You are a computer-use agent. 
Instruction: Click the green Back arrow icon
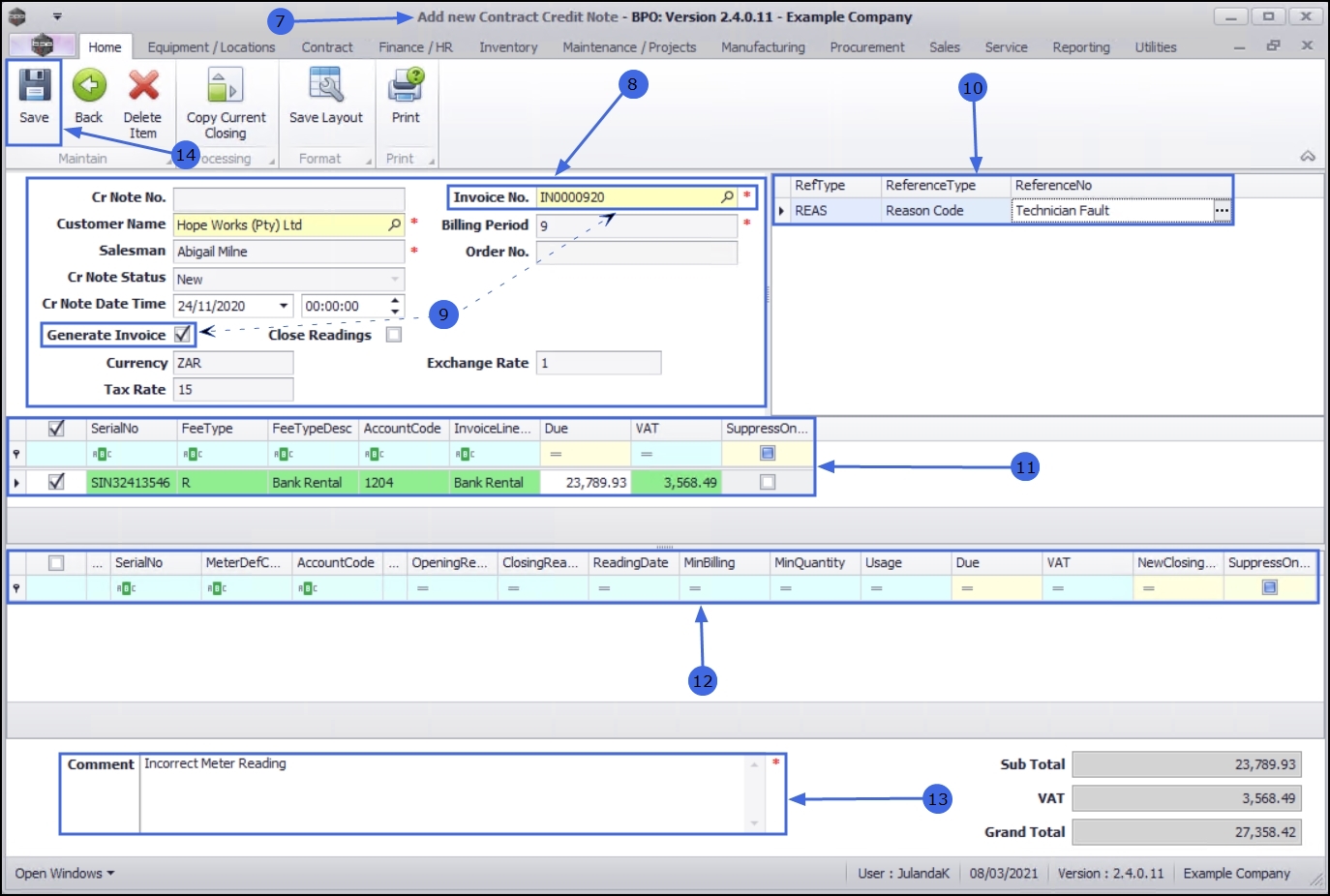coord(89,85)
